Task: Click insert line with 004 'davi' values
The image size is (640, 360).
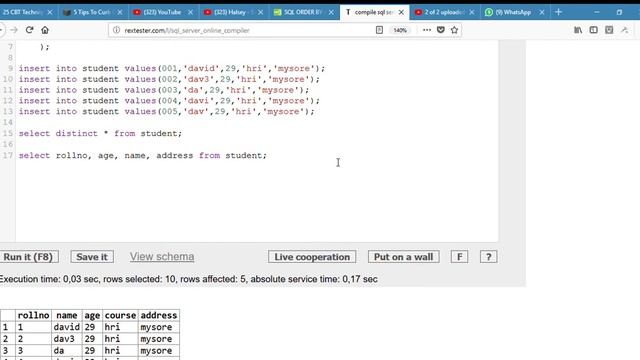Action: (x=169, y=101)
